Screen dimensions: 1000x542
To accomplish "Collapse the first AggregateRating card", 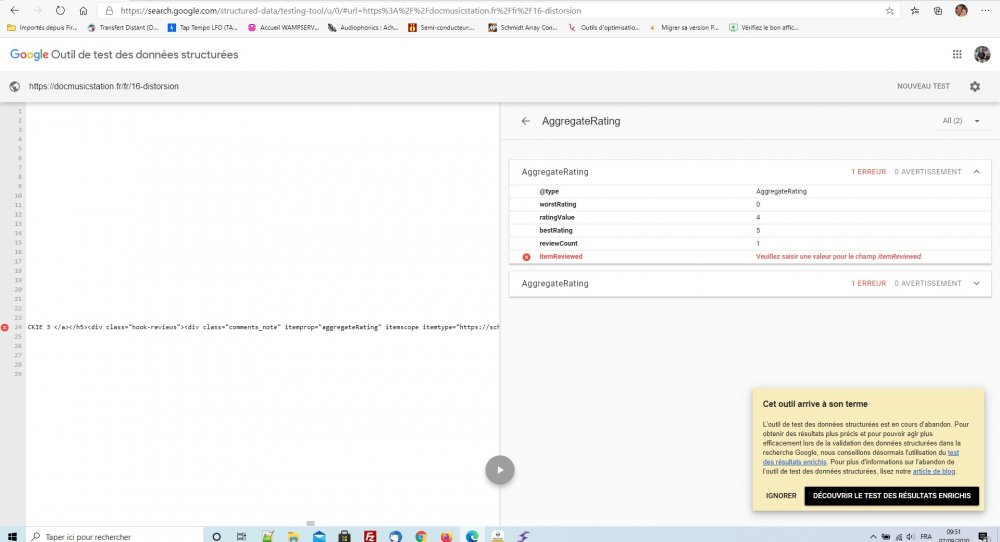I will point(976,172).
